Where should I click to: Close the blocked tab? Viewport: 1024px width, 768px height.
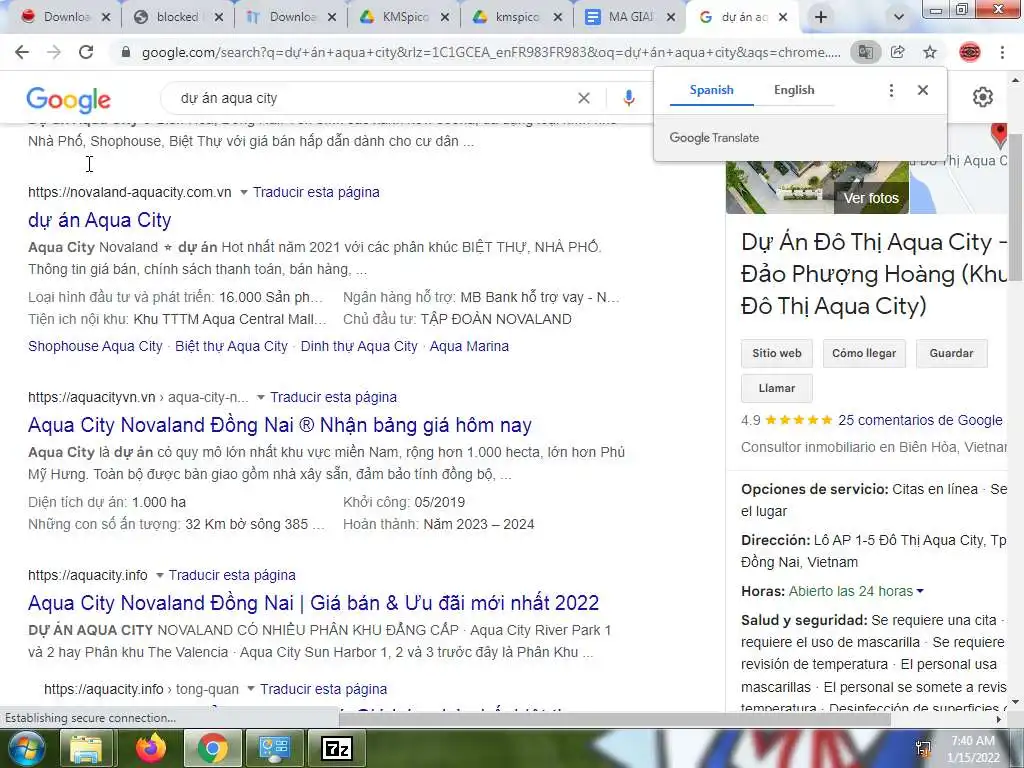[219, 18]
